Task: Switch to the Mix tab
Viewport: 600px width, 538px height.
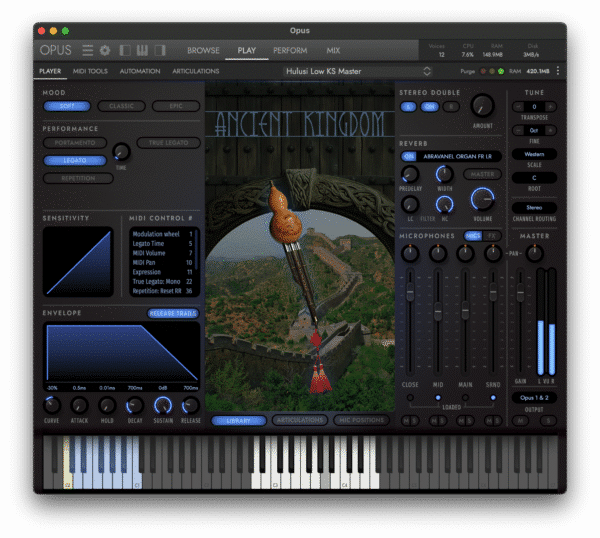Action: [333, 51]
